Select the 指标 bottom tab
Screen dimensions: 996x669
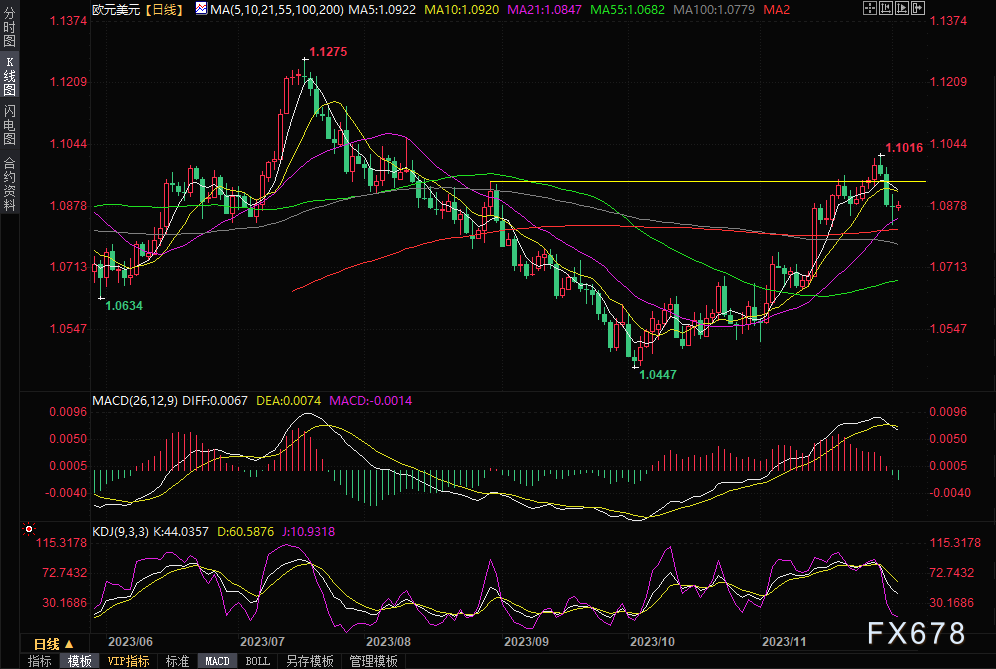[40, 661]
